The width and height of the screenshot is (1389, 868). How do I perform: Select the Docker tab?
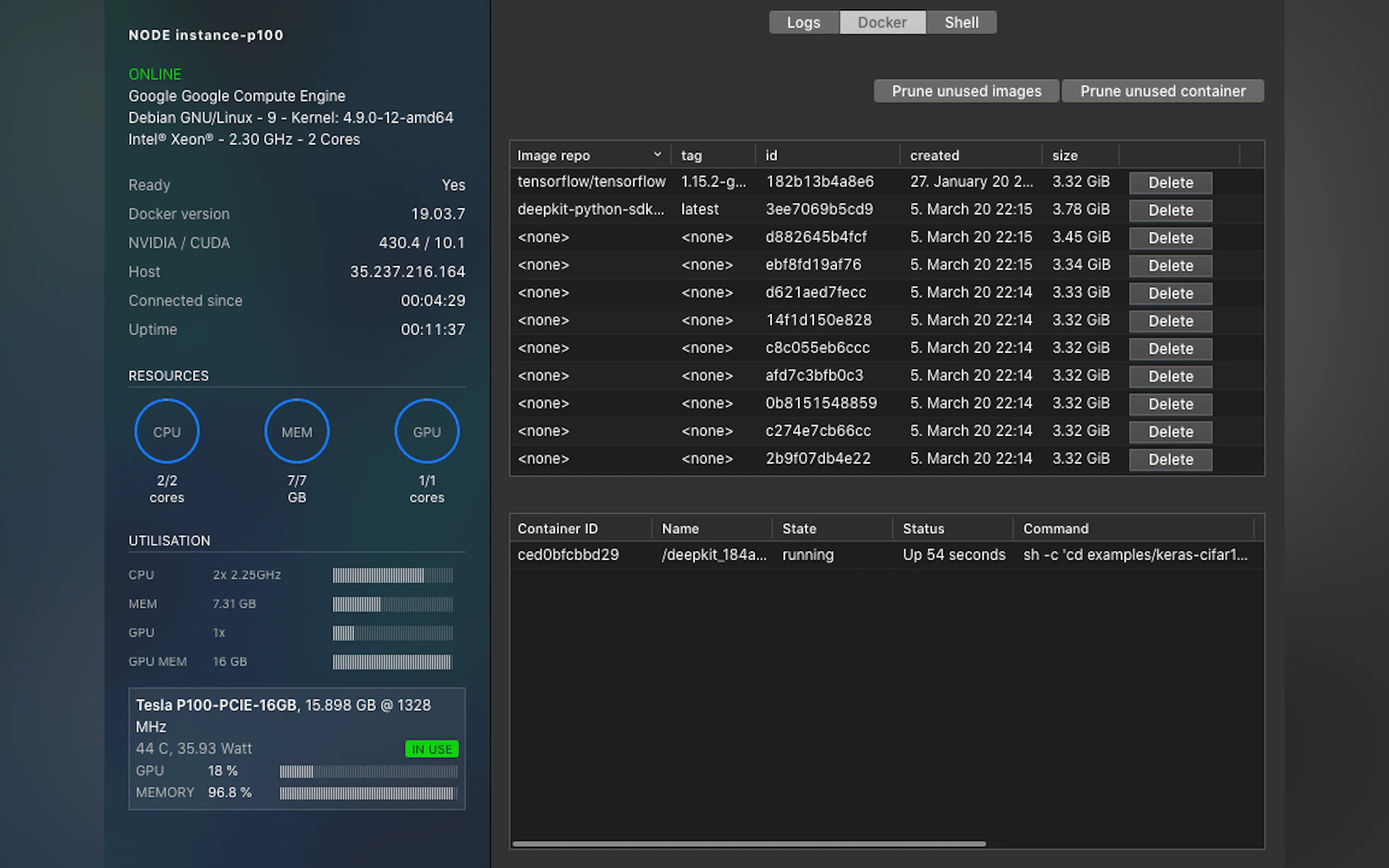[x=882, y=22]
